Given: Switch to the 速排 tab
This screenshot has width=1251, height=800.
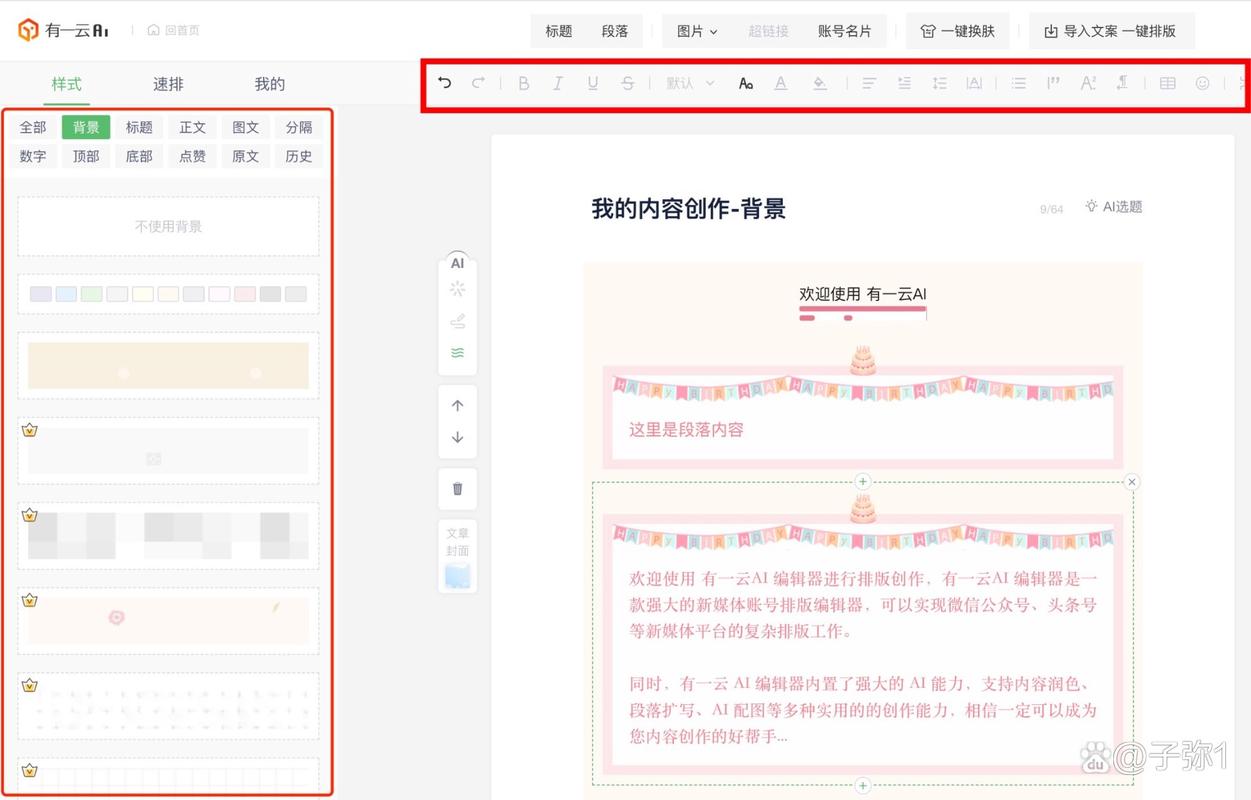Looking at the screenshot, I should pyautogui.click(x=166, y=84).
